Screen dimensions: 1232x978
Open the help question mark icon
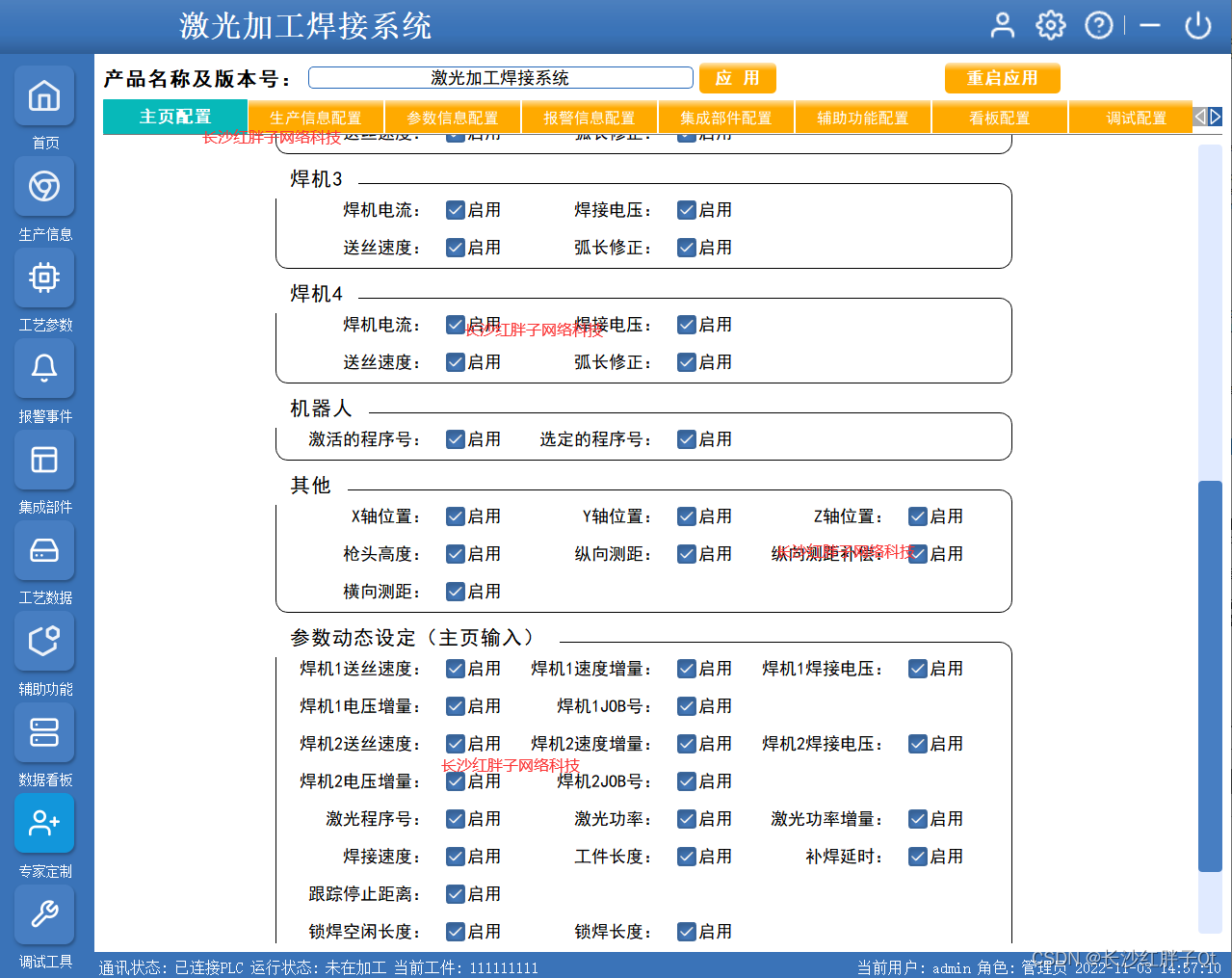point(1099,25)
